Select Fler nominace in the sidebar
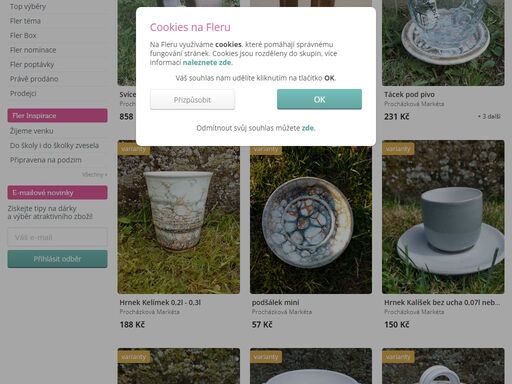This screenshot has width=512, height=384. point(33,50)
